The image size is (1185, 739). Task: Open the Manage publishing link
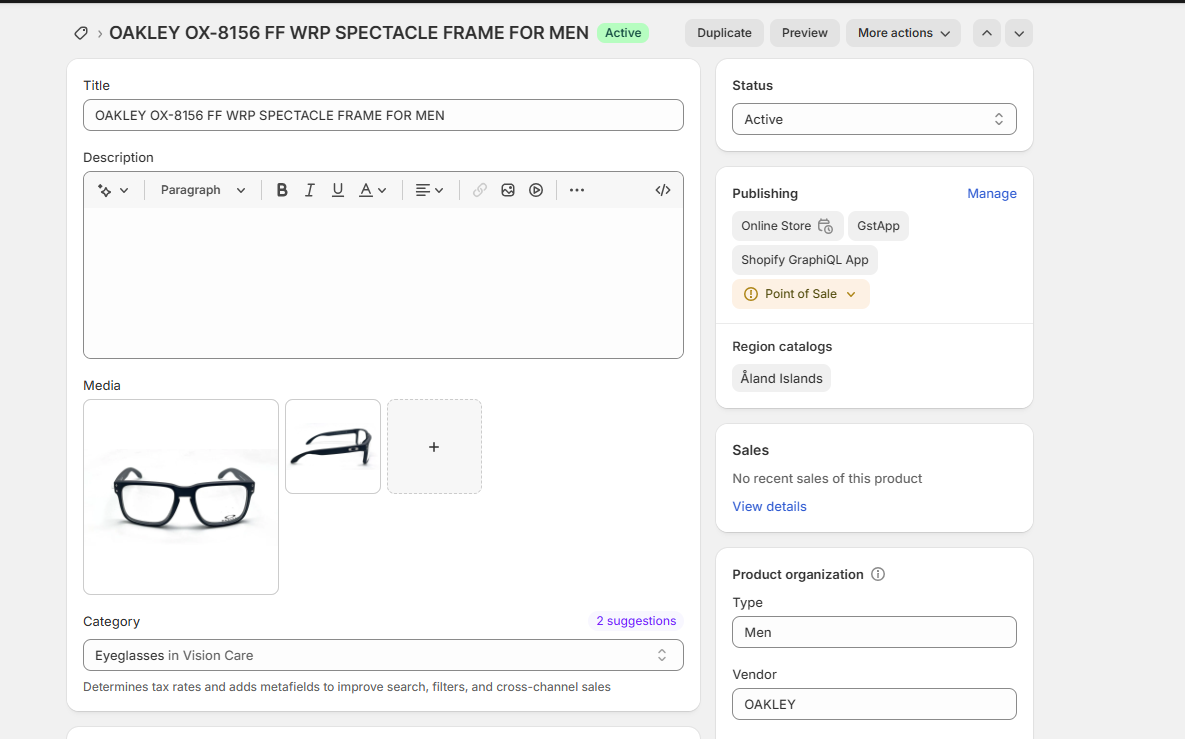coord(992,193)
